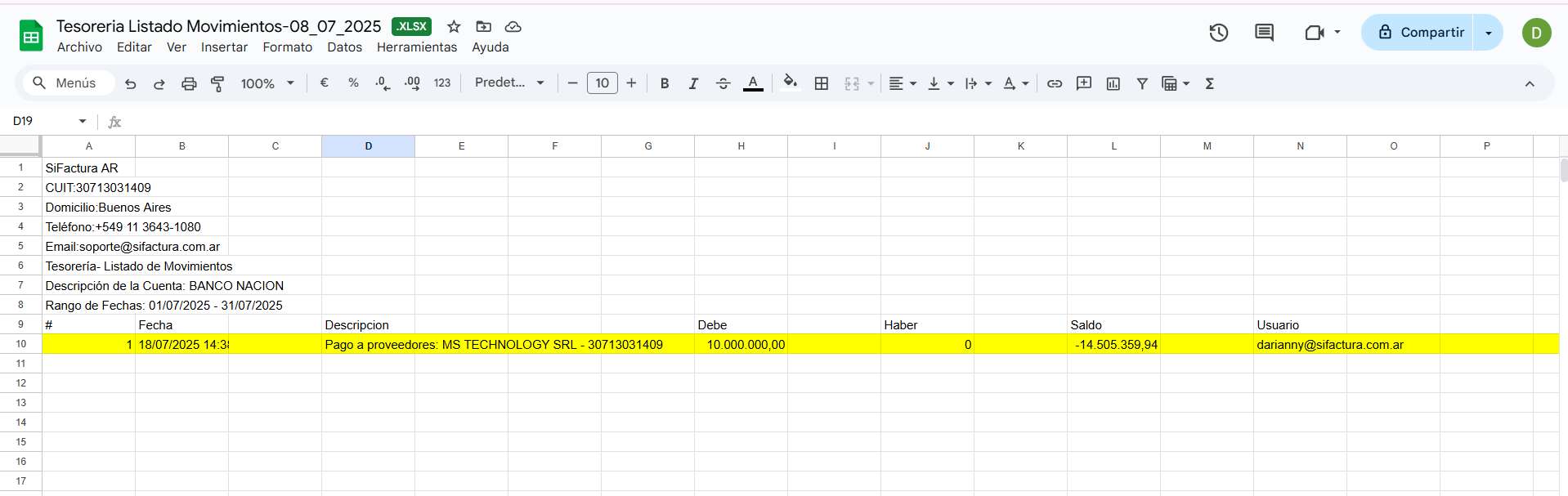The height and width of the screenshot is (496, 1568).
Task: Open the Google account avatar D
Action: pos(1537,33)
